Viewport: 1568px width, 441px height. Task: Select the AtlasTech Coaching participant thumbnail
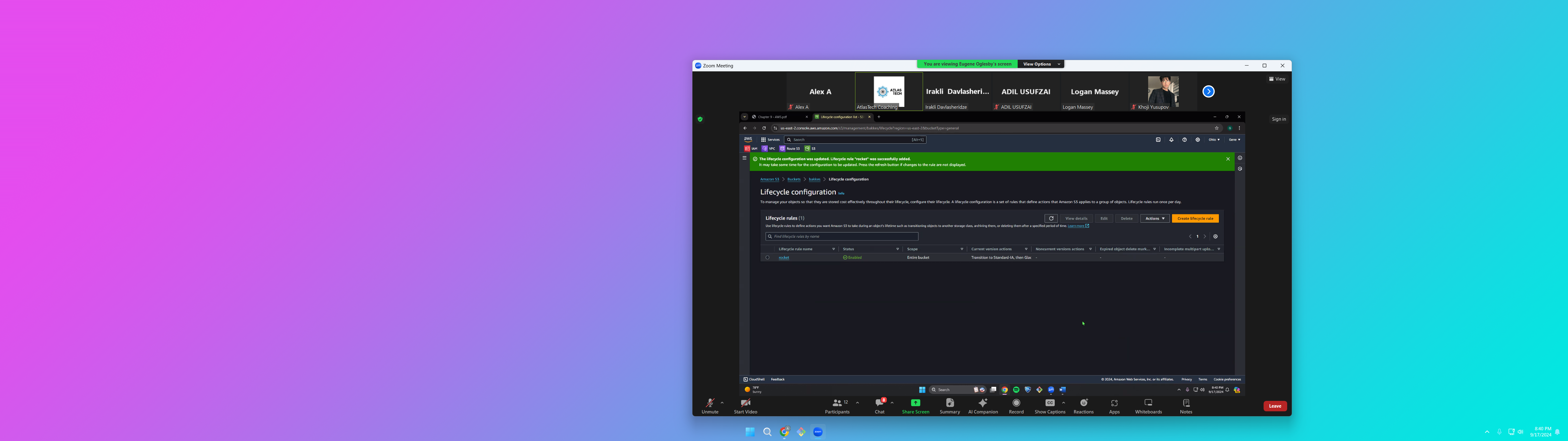[889, 91]
